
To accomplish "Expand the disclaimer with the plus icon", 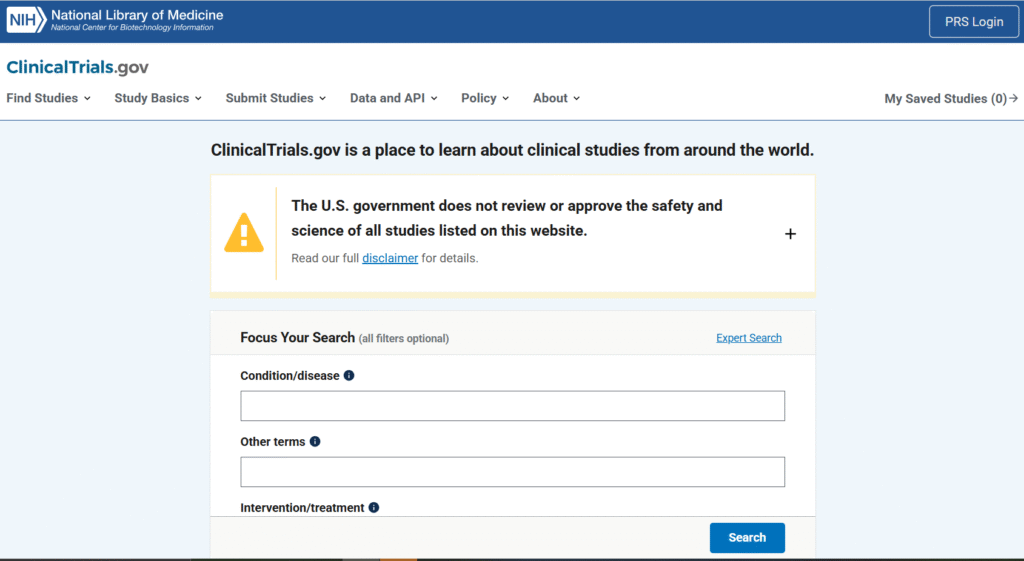I will pos(790,234).
